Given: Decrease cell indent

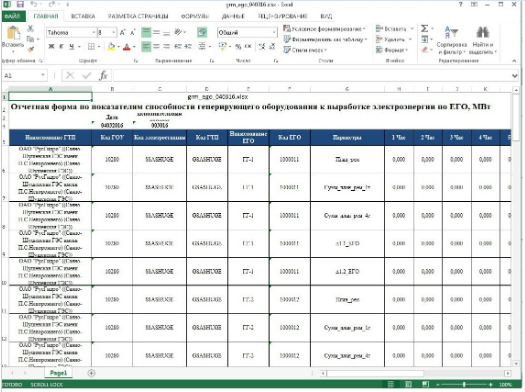Looking at the screenshot, I should [178, 47].
